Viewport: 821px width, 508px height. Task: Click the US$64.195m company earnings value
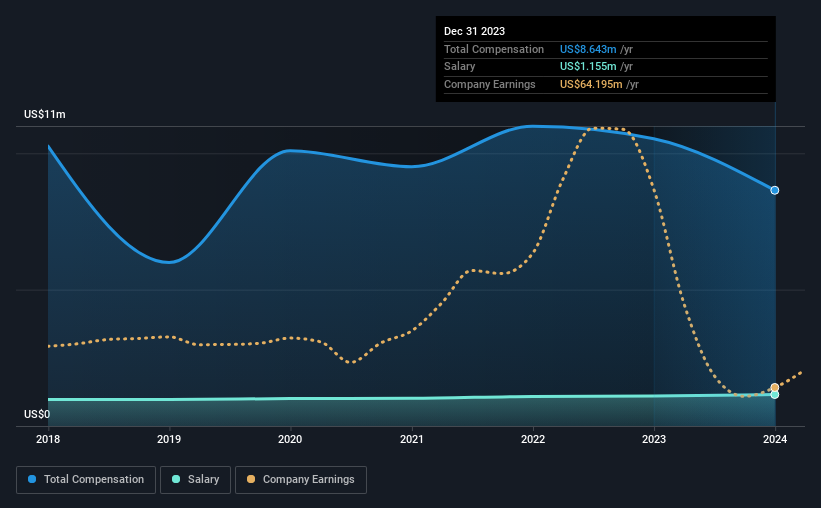coord(591,84)
